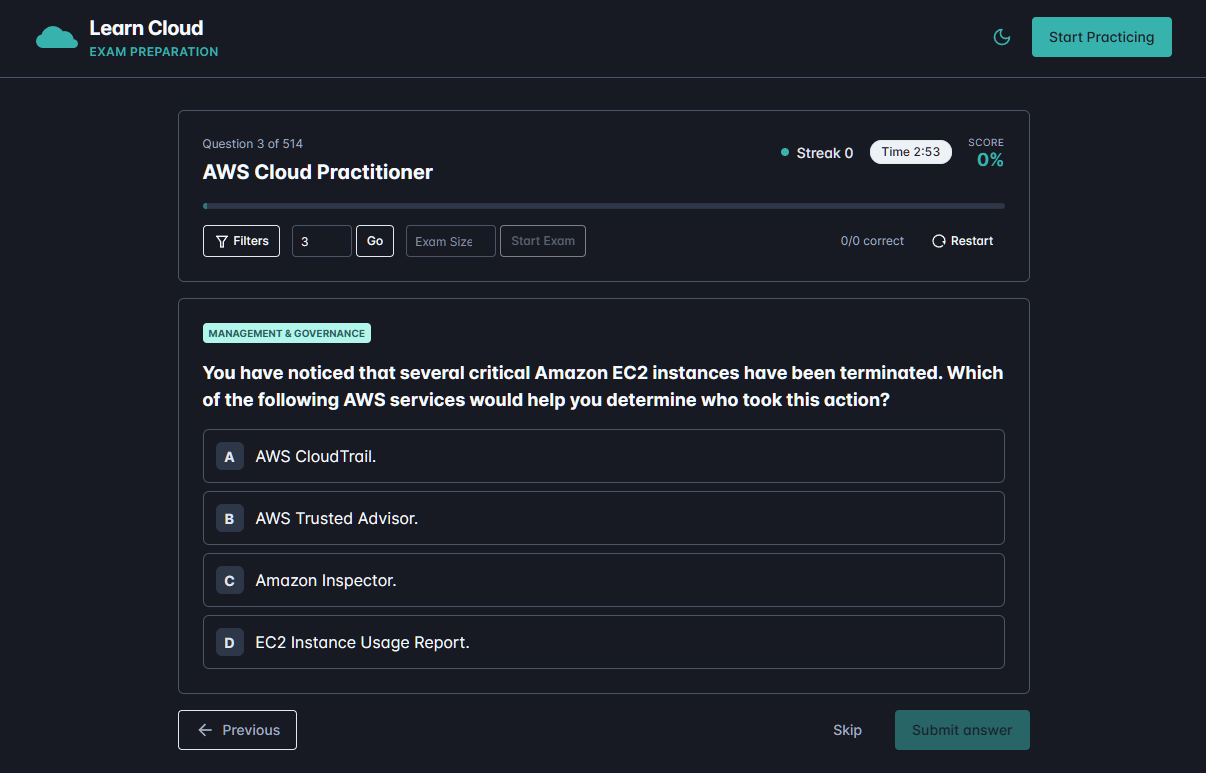Viewport: 1206px width, 773px height.
Task: Select answer B, AWS Trusted Advisor
Action: pyautogui.click(x=604, y=518)
